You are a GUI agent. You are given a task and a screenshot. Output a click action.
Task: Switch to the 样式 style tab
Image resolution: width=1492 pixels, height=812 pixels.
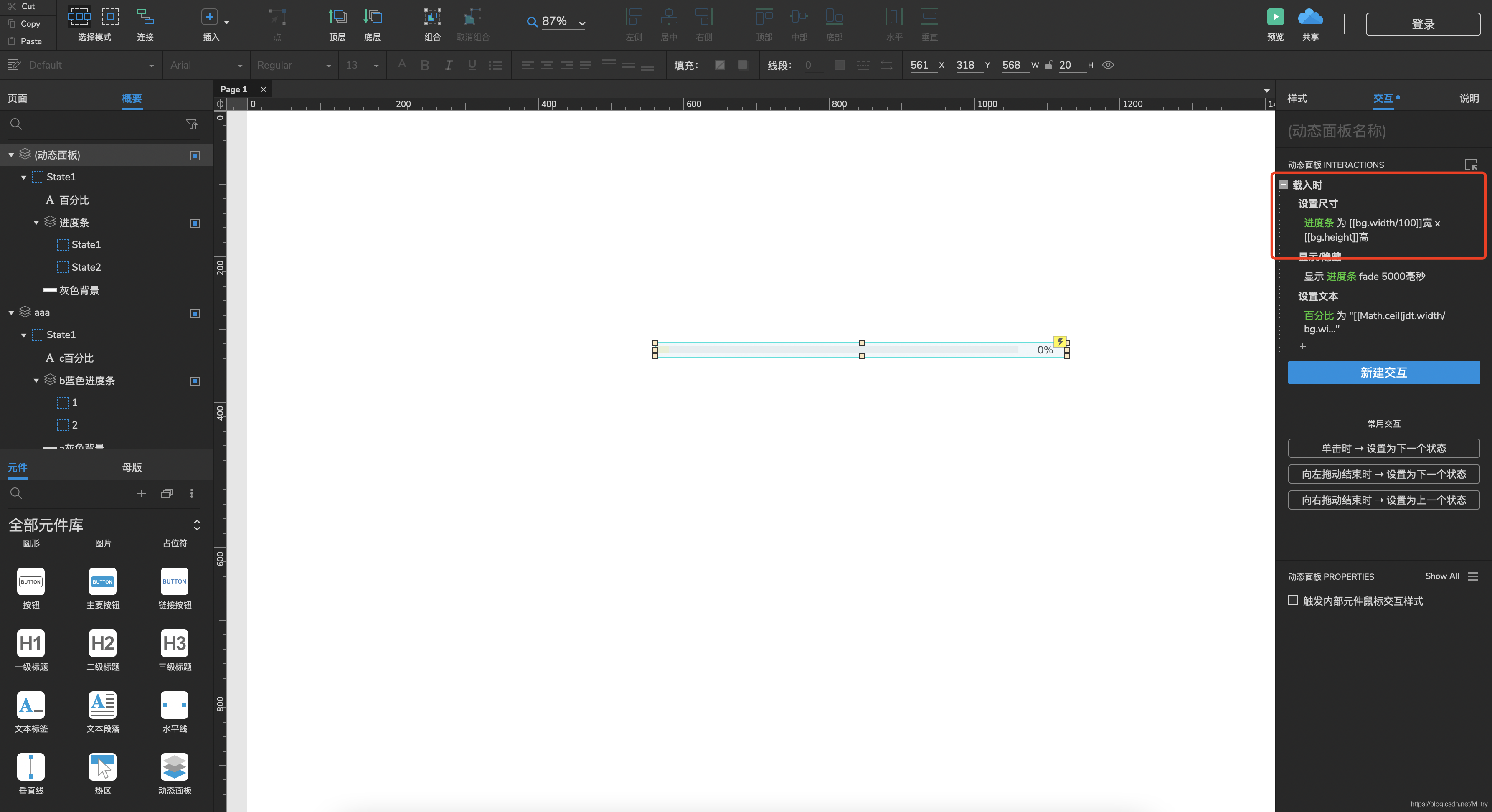coord(1297,98)
